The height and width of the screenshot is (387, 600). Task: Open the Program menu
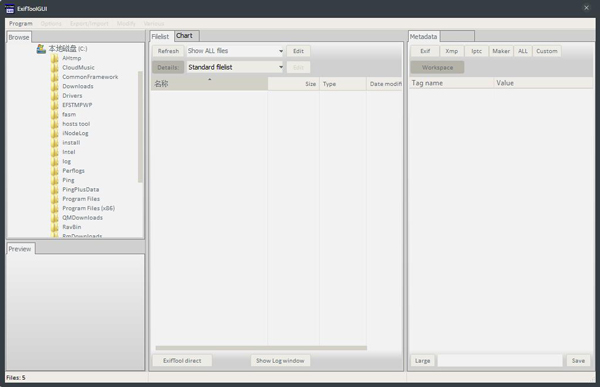(x=21, y=23)
